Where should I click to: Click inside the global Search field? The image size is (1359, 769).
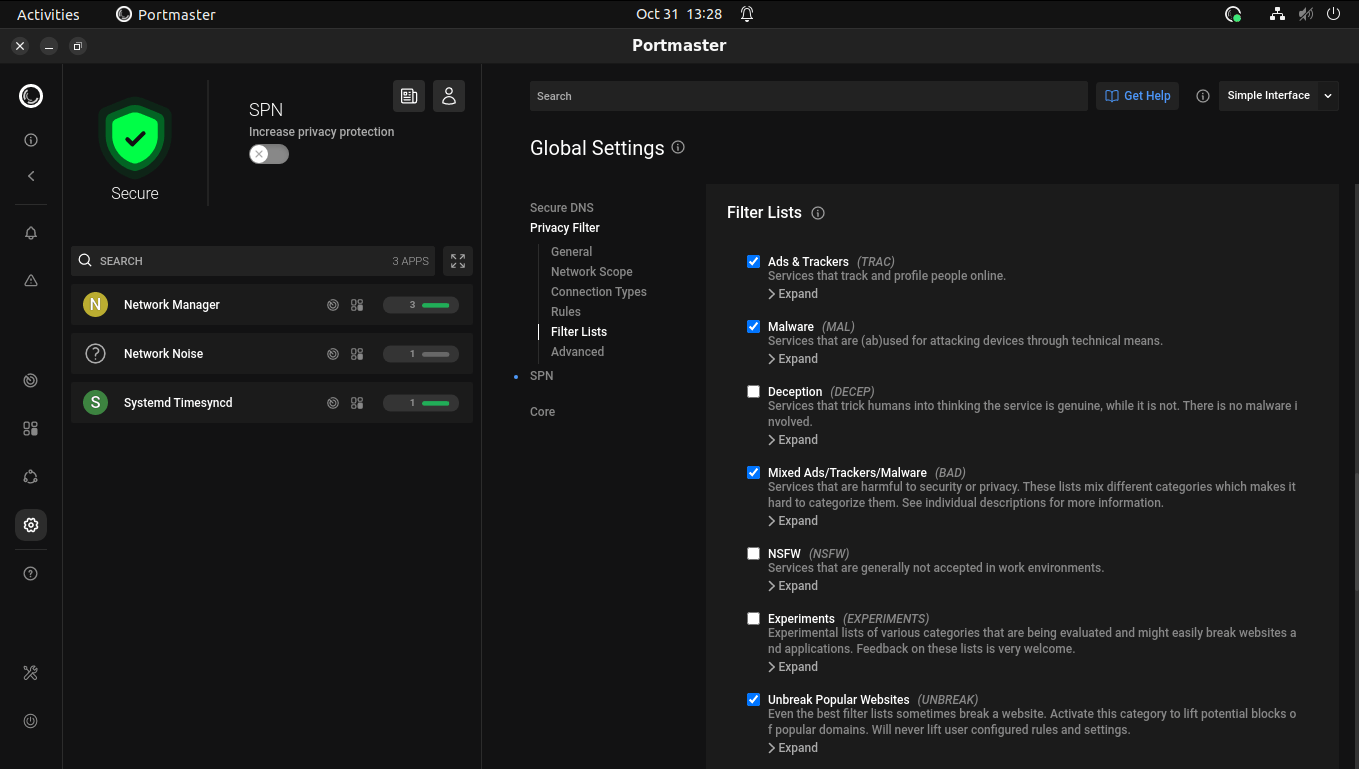pos(808,95)
